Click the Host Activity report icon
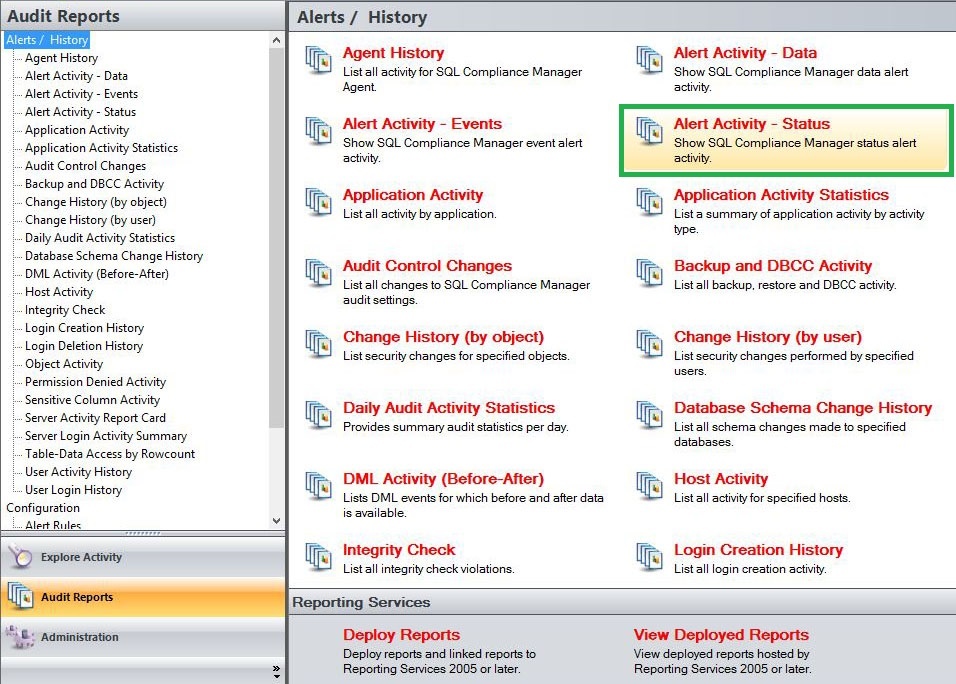 click(649, 486)
